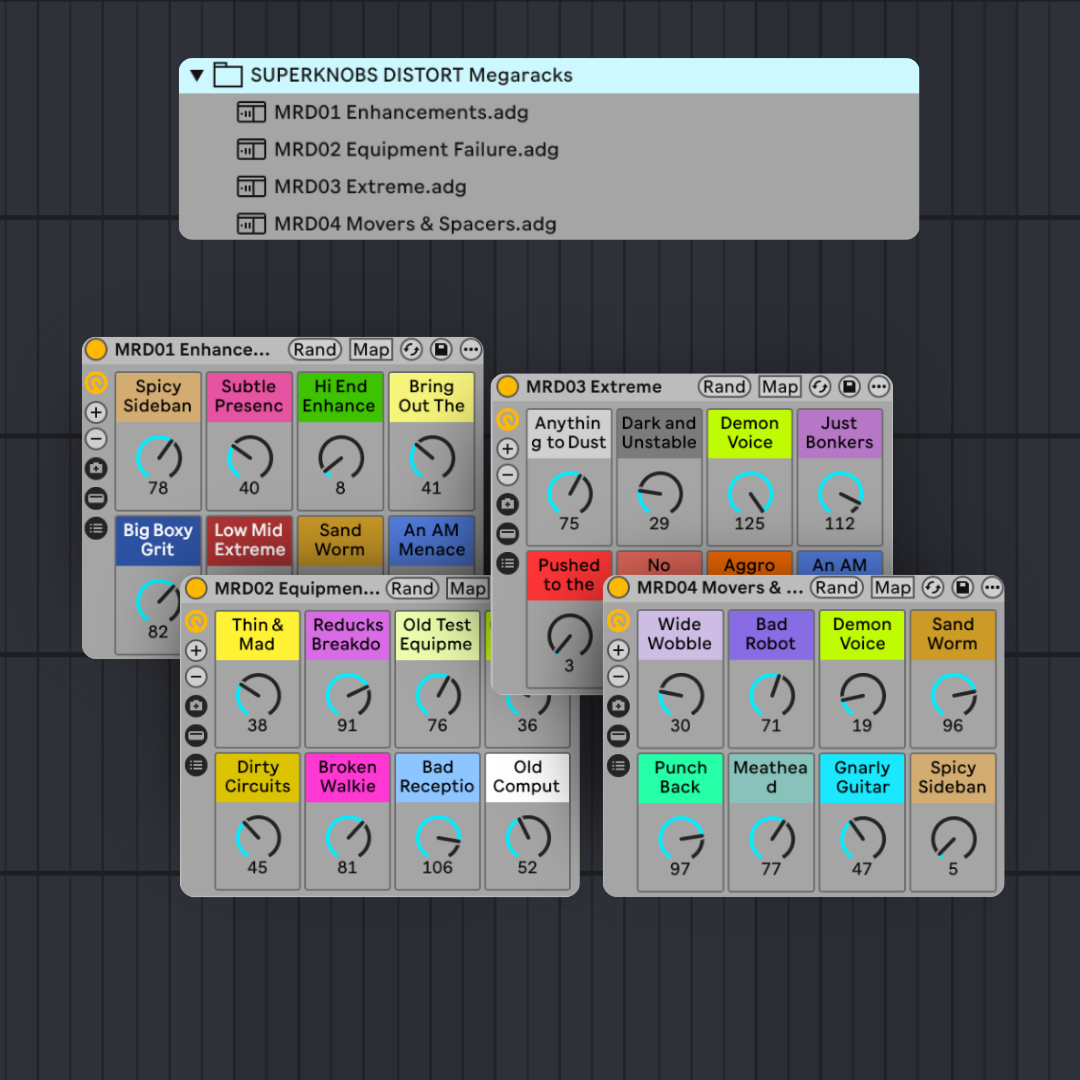The width and height of the screenshot is (1080, 1080).
Task: Click the hot-swap icon on MRD01 rack
Action: click(x=95, y=384)
